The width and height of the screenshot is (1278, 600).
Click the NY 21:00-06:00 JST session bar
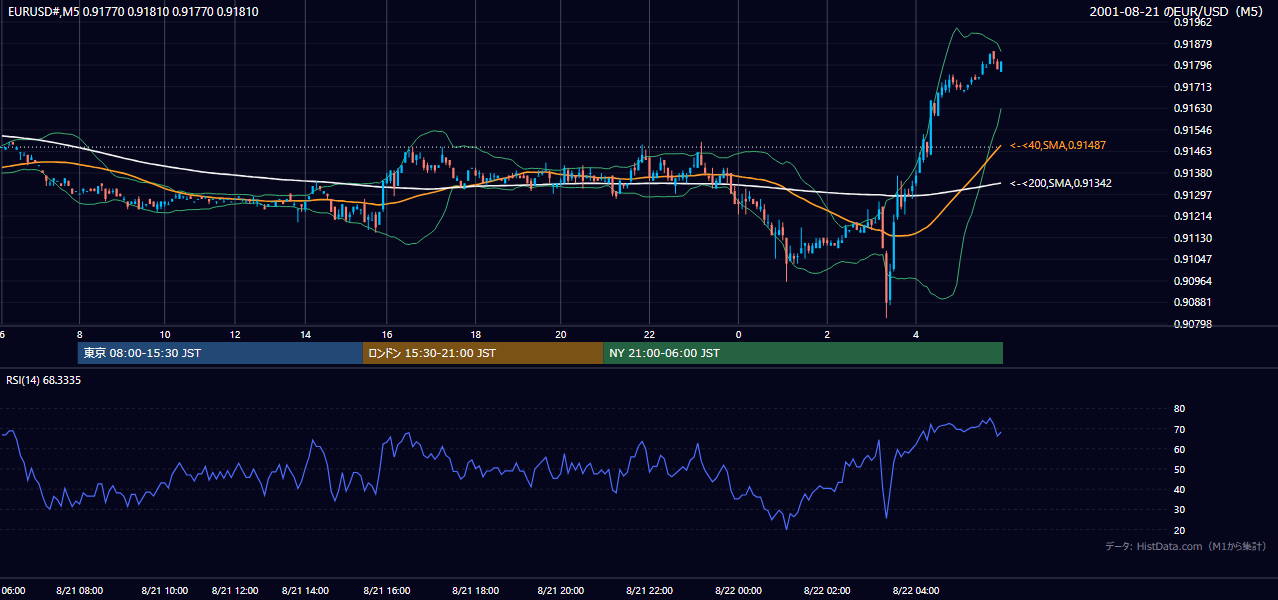tap(803, 353)
